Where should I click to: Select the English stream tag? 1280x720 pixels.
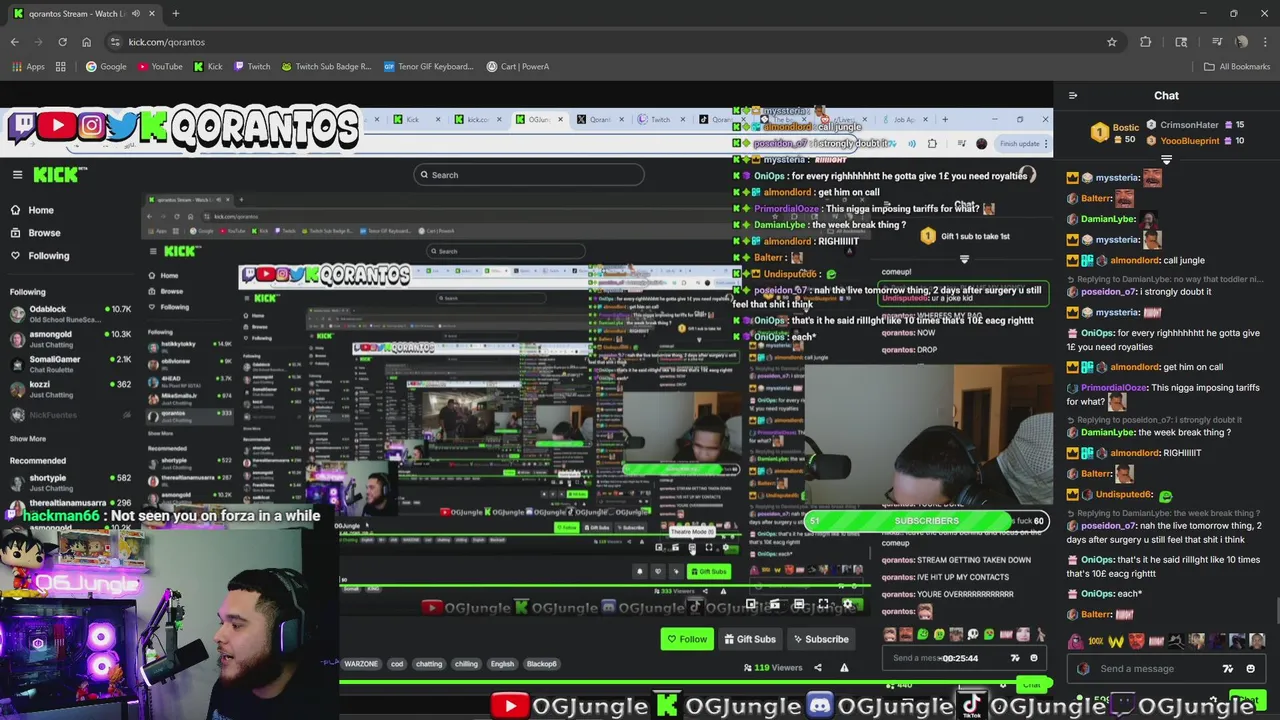502,664
